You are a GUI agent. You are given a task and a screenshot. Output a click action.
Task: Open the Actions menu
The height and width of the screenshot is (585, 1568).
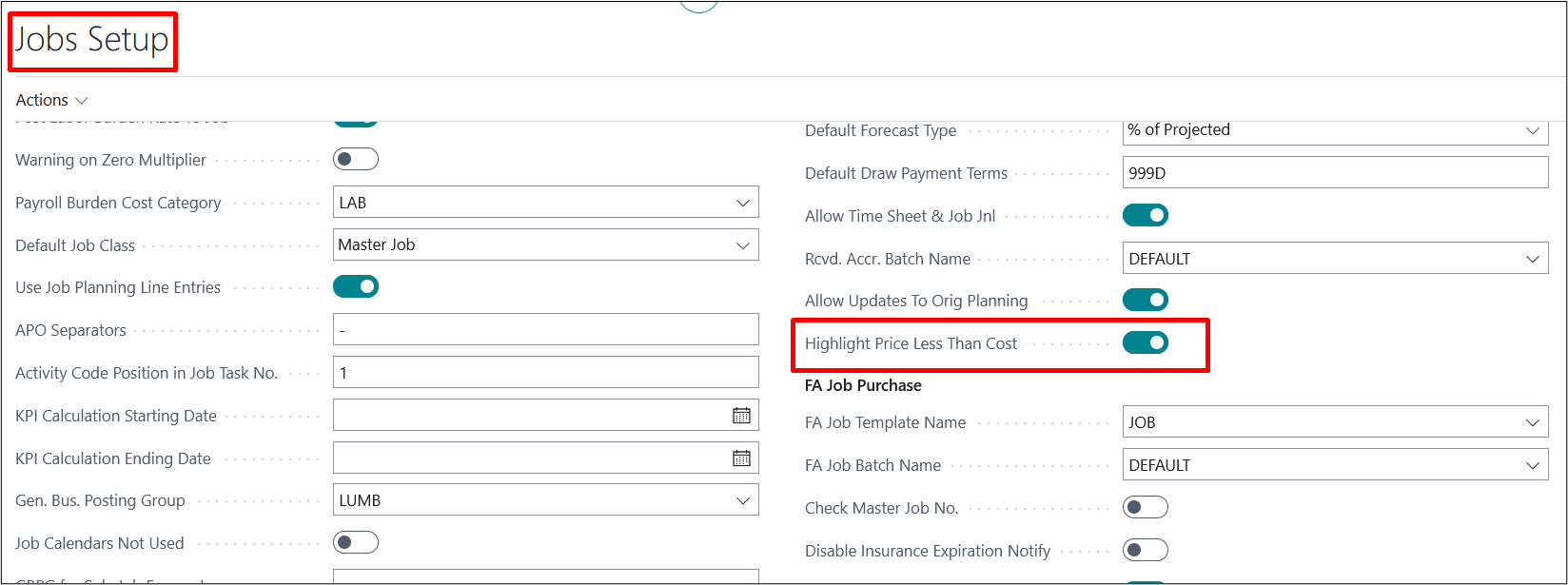point(51,100)
